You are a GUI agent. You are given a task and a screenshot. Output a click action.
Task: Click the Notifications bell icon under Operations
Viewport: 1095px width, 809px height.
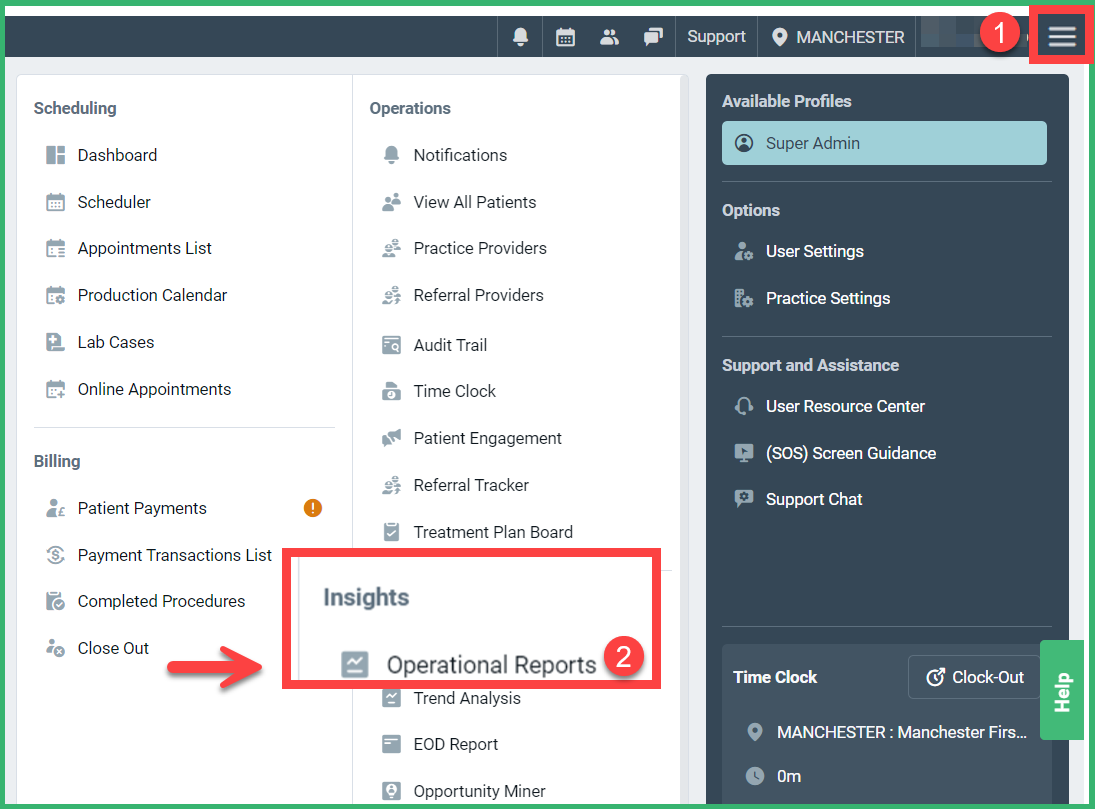[392, 155]
